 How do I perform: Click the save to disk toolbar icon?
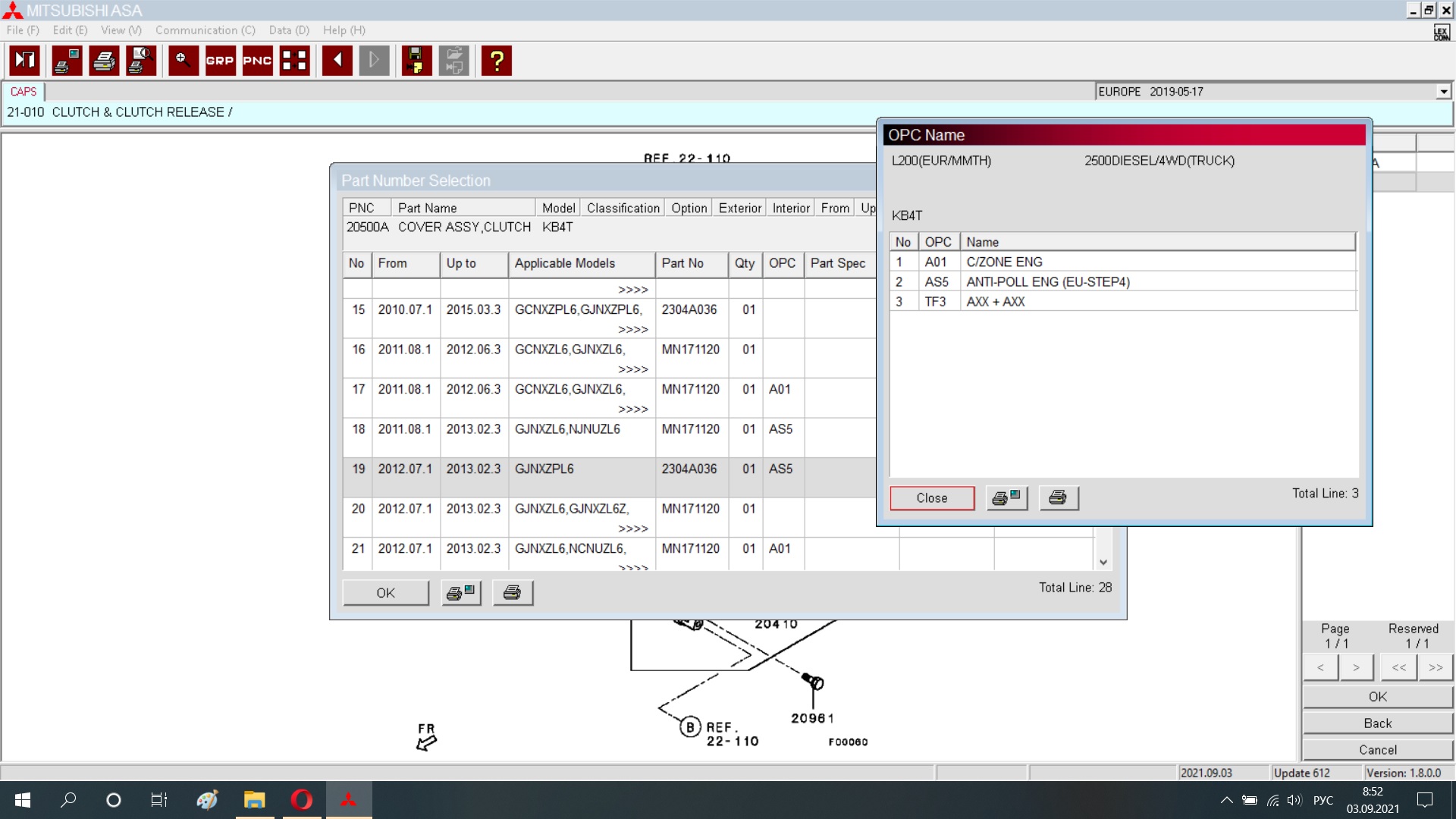tap(416, 61)
